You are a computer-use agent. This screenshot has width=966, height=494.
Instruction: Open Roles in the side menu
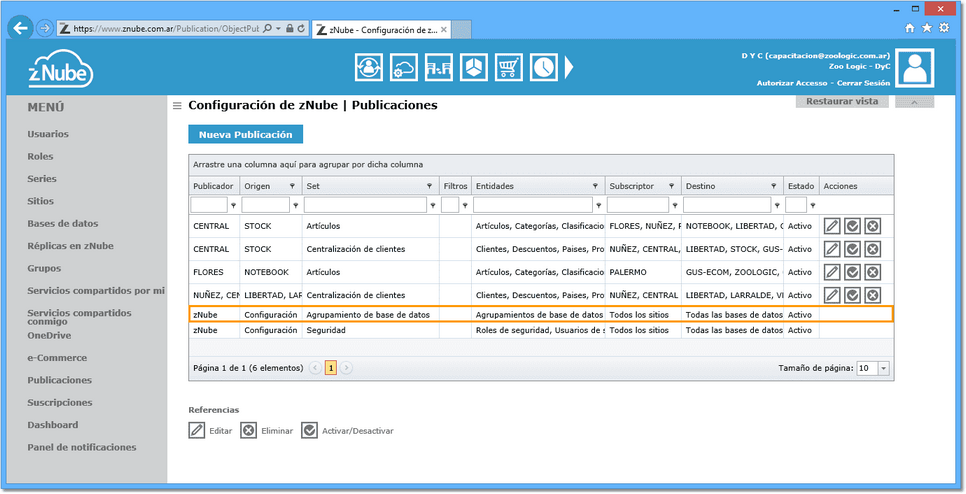(x=40, y=156)
